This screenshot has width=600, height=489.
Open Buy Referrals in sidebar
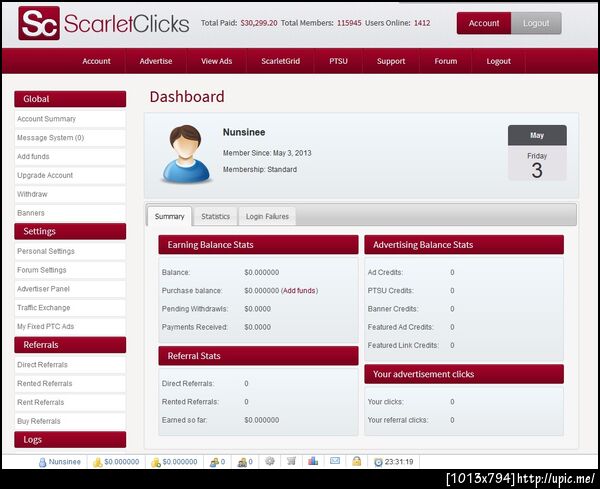pyautogui.click(x=70, y=421)
